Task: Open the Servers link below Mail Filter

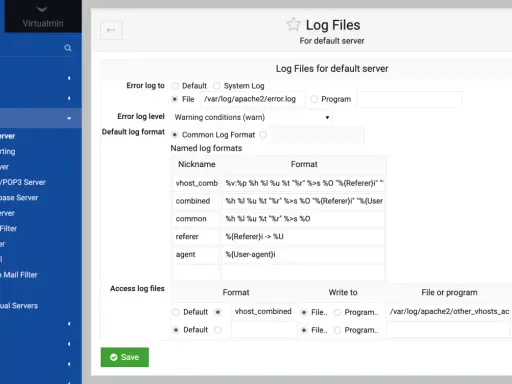Action: pos(19,306)
